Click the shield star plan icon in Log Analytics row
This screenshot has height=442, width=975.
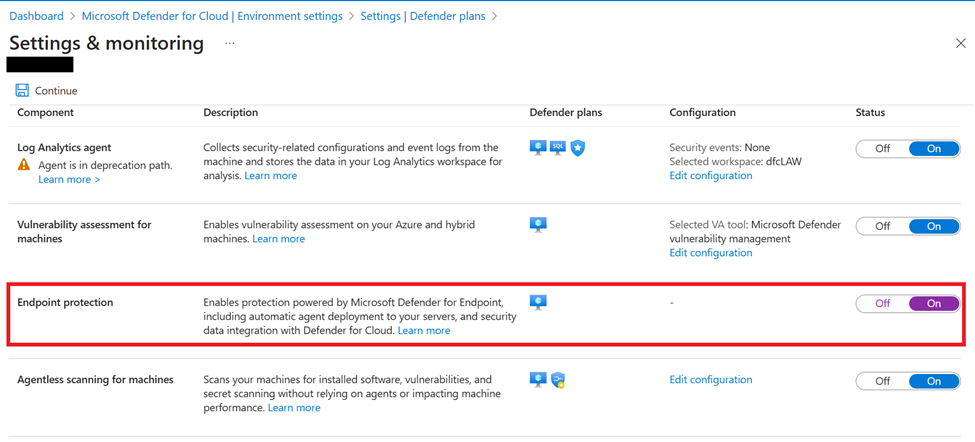(x=578, y=148)
